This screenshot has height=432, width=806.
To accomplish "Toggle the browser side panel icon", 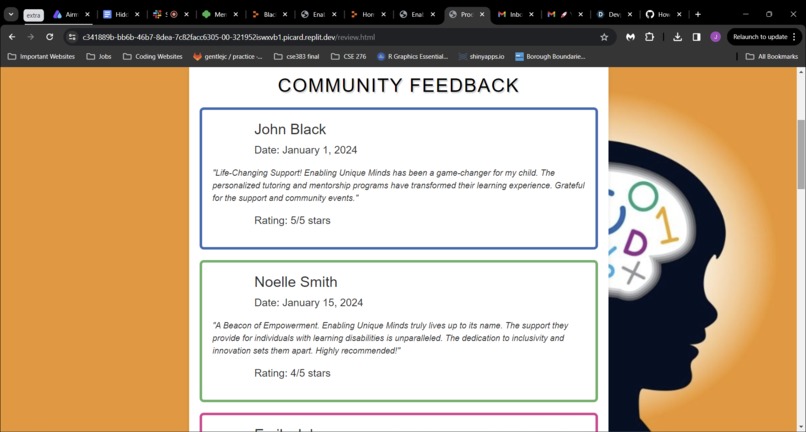I will coord(697,37).
